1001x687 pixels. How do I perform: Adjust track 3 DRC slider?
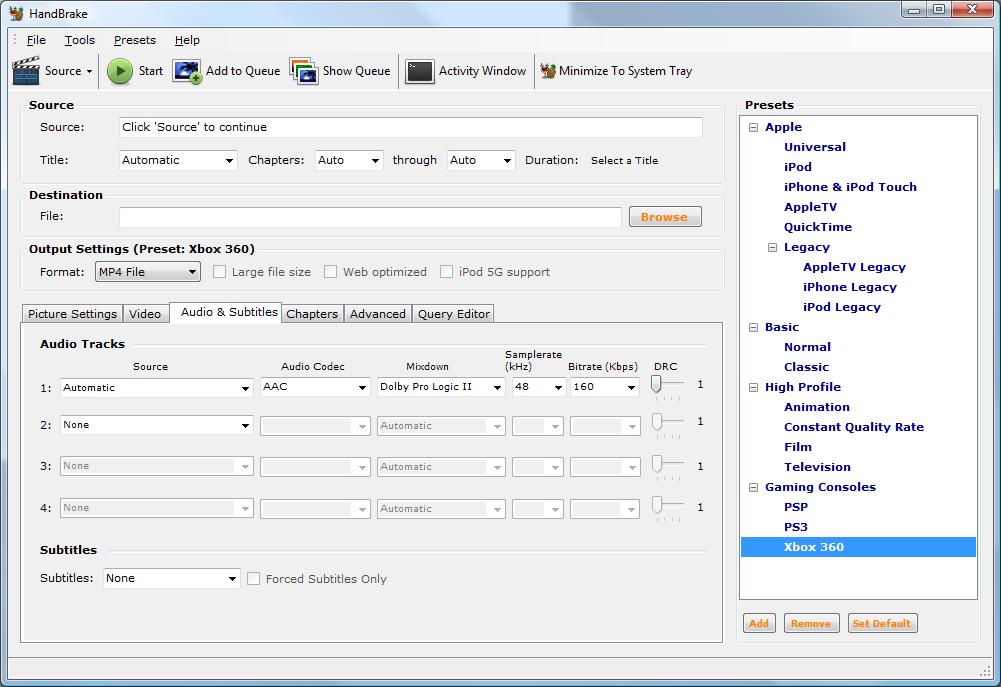(x=657, y=464)
